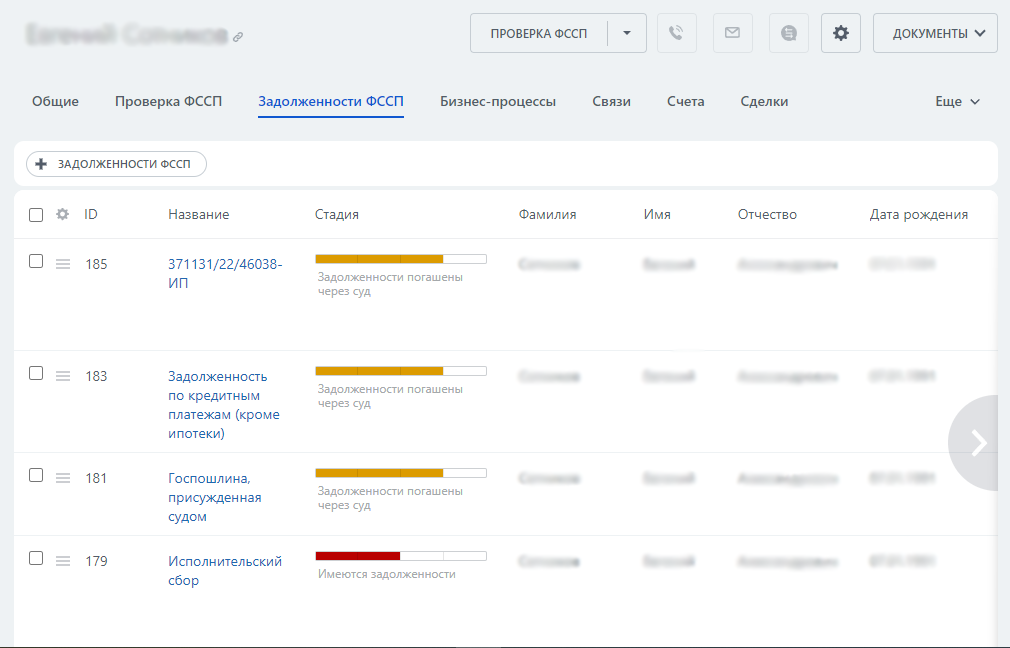Click the red stage bar for record 179
This screenshot has width=1010, height=648.
click(x=358, y=556)
